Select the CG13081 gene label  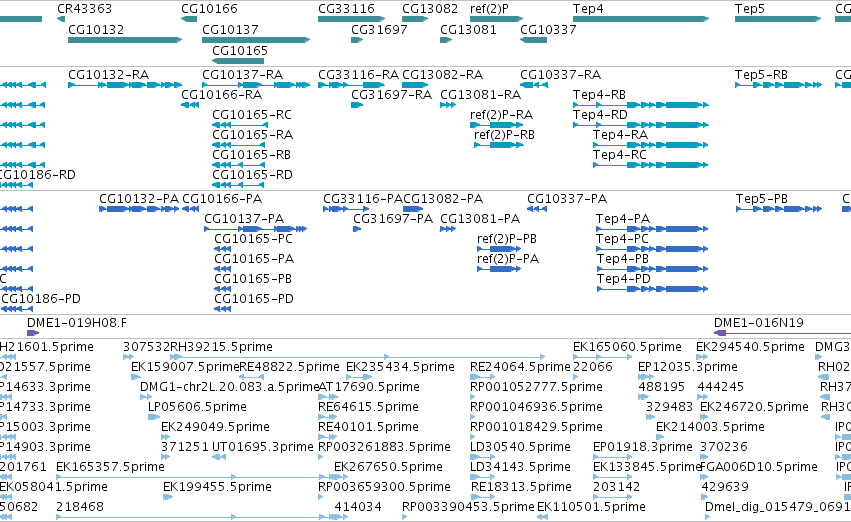click(x=468, y=29)
